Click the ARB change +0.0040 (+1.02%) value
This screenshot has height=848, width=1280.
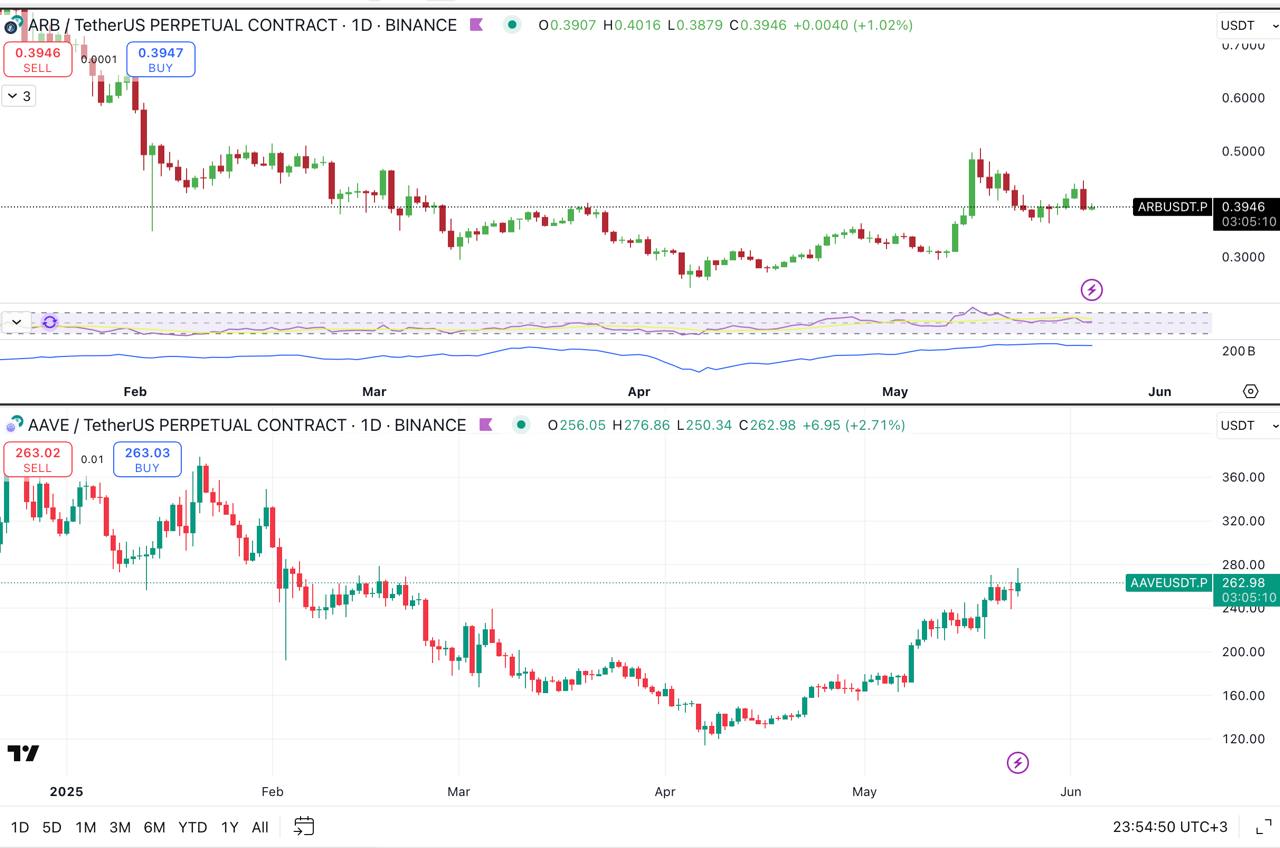853,25
